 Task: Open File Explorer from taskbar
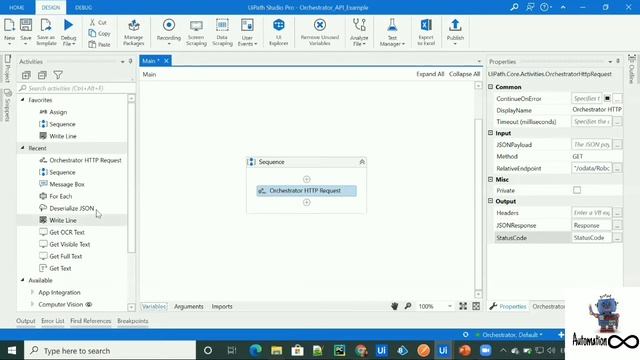coord(277,350)
